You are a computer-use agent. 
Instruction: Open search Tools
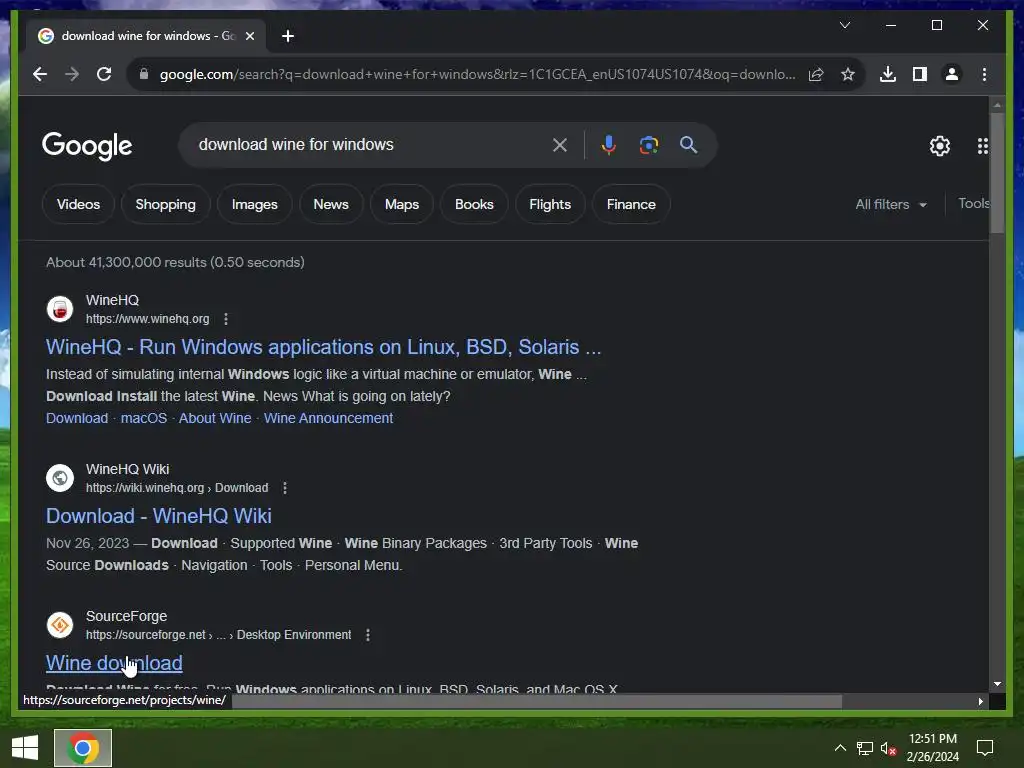click(974, 204)
